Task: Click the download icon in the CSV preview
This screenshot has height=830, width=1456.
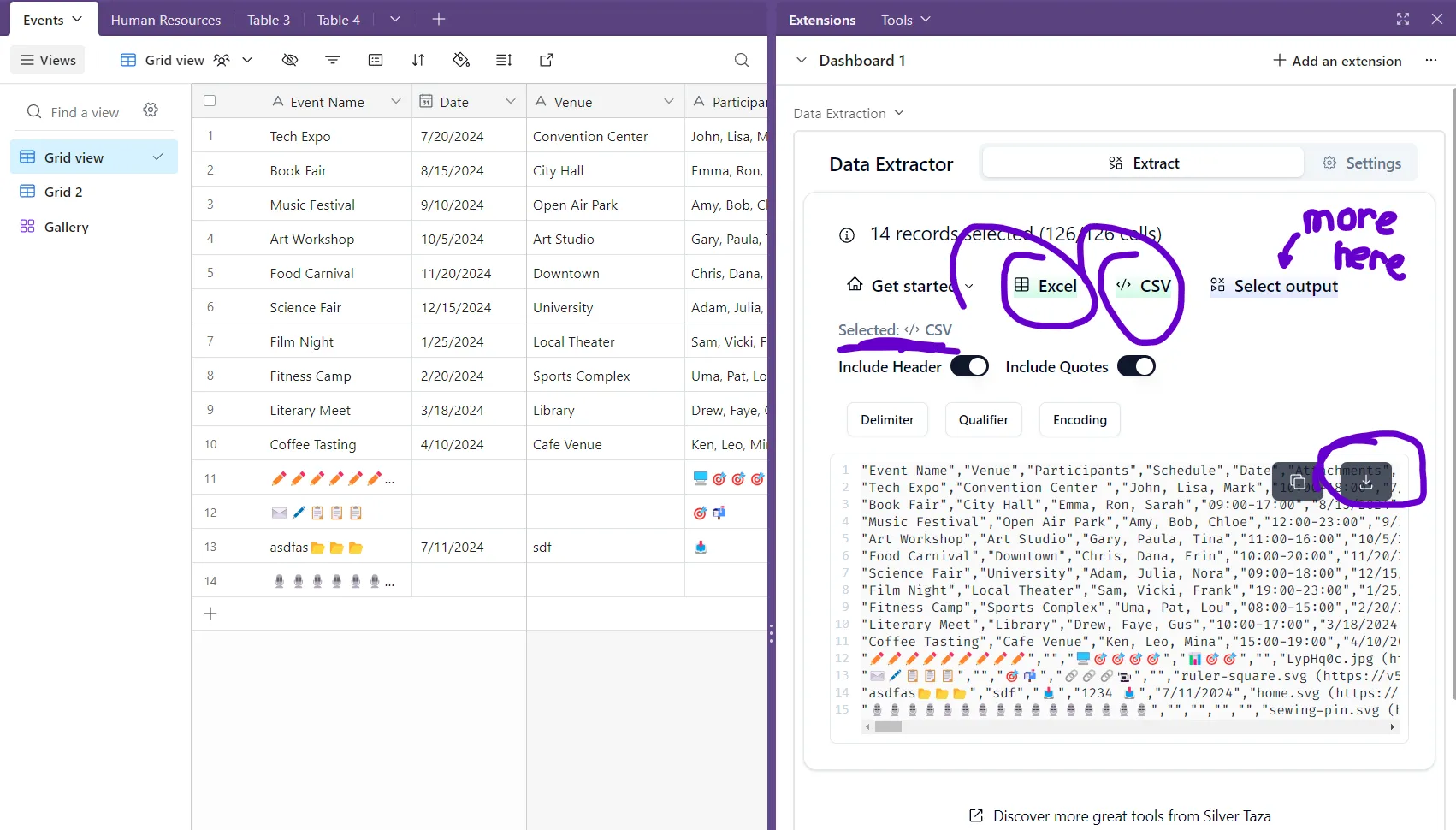Action: tap(1366, 483)
